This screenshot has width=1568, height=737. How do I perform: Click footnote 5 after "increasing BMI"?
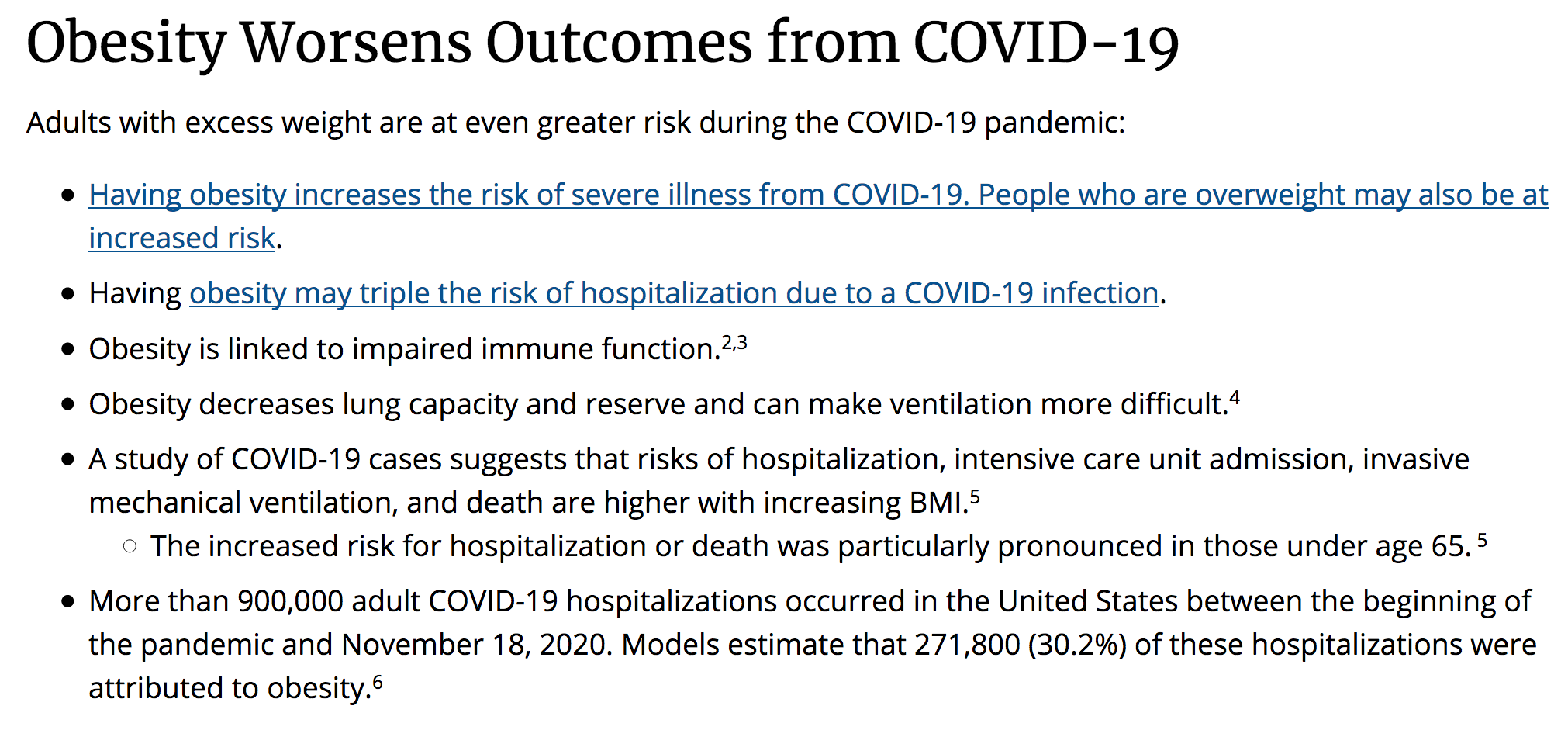[975, 497]
